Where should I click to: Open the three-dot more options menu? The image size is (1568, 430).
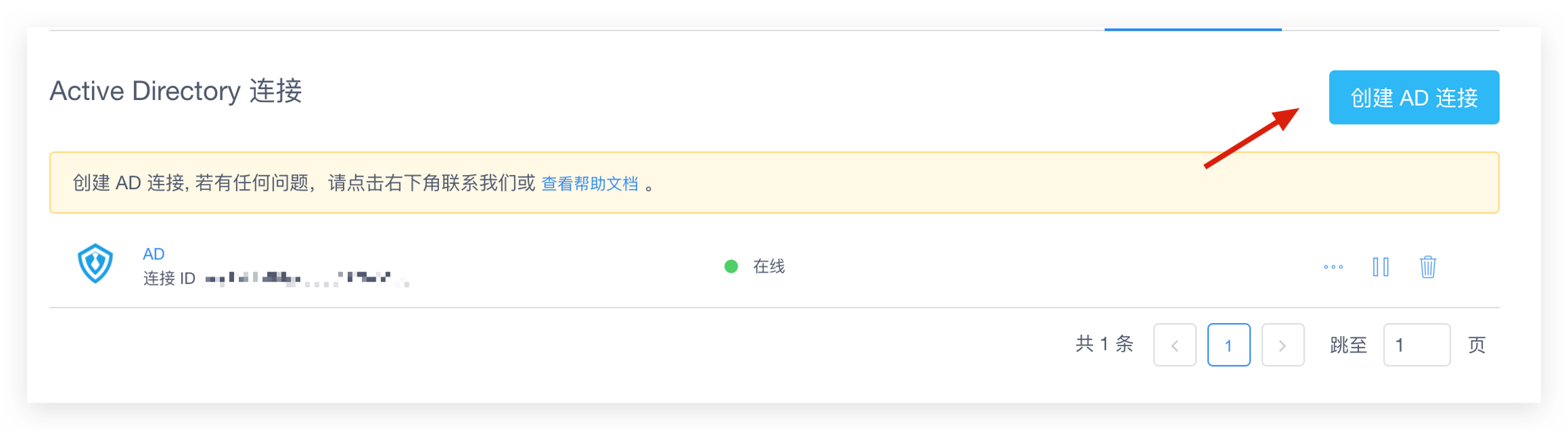pos(1333,267)
